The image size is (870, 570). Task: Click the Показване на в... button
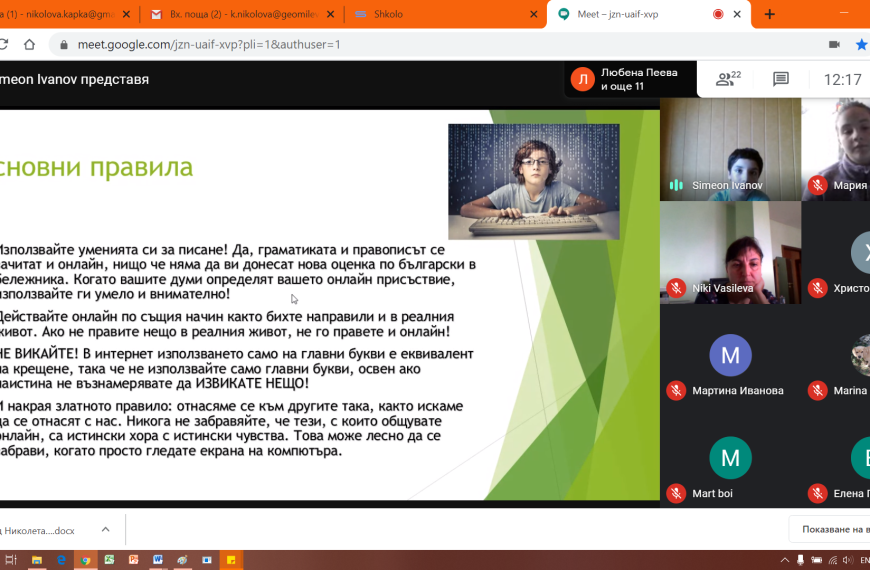(830, 529)
